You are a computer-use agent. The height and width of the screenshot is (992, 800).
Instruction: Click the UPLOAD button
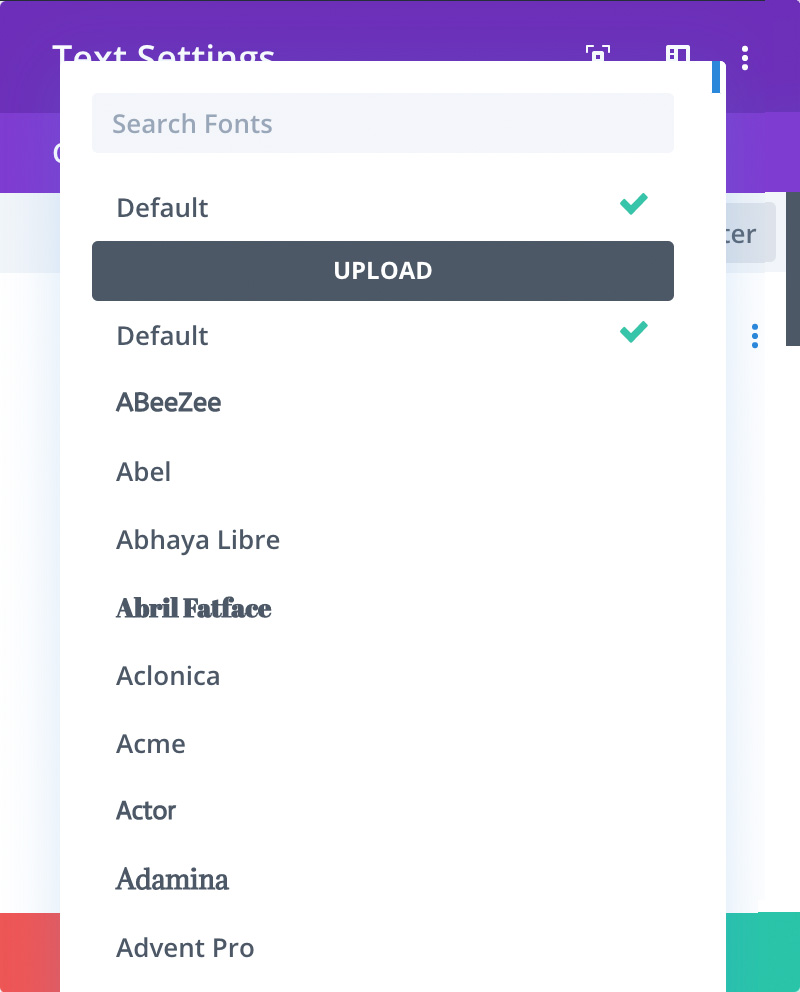pos(383,271)
